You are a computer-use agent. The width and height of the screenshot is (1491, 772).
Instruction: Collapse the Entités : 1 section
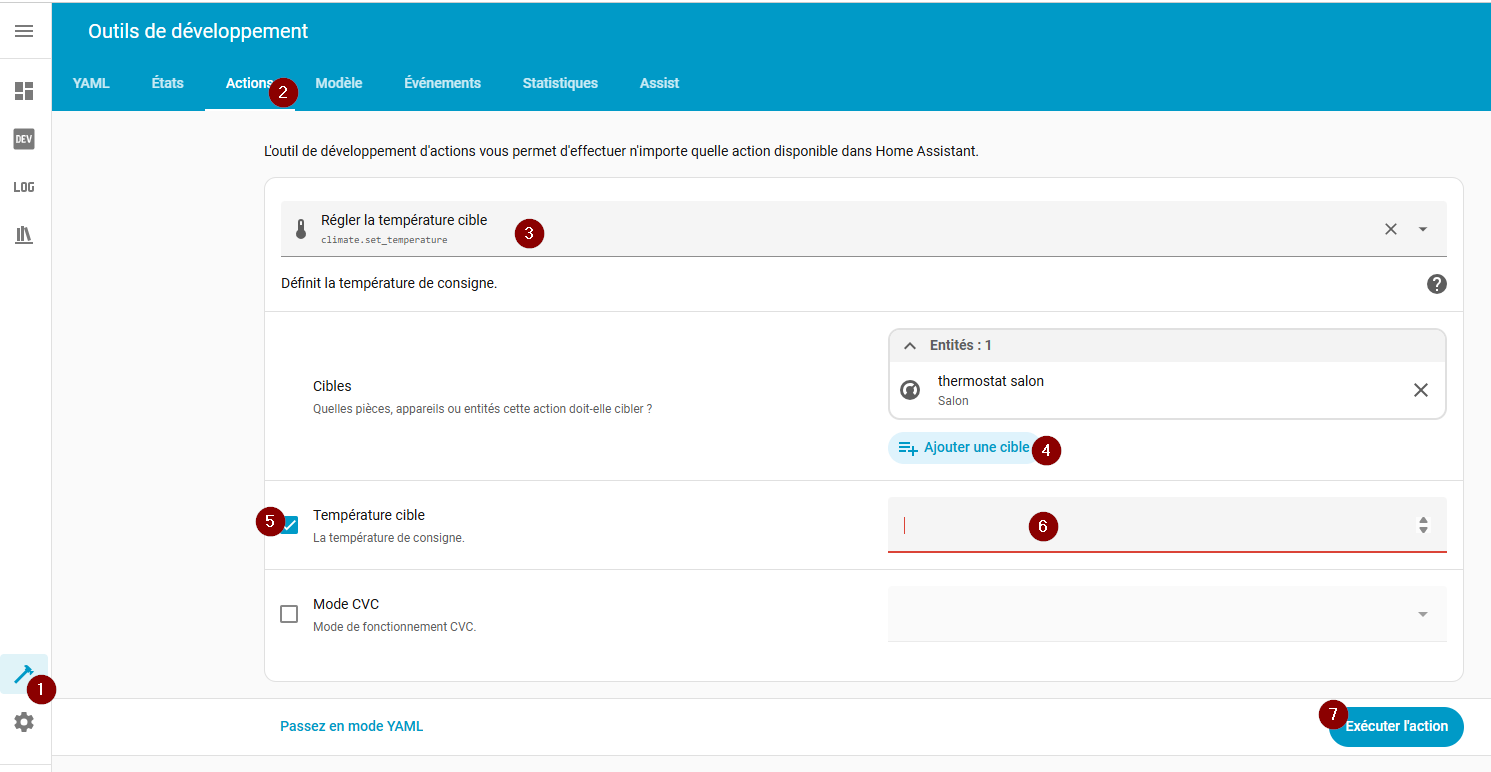click(x=910, y=345)
